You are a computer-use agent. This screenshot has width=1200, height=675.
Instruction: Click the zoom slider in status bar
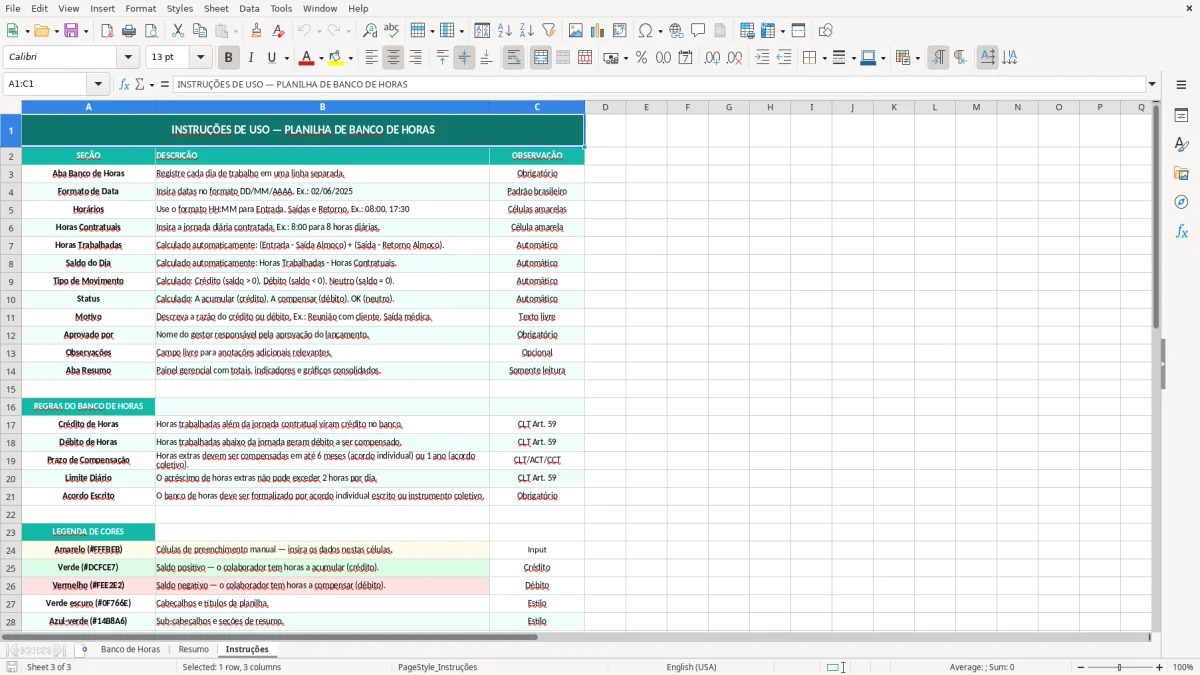click(x=1119, y=667)
